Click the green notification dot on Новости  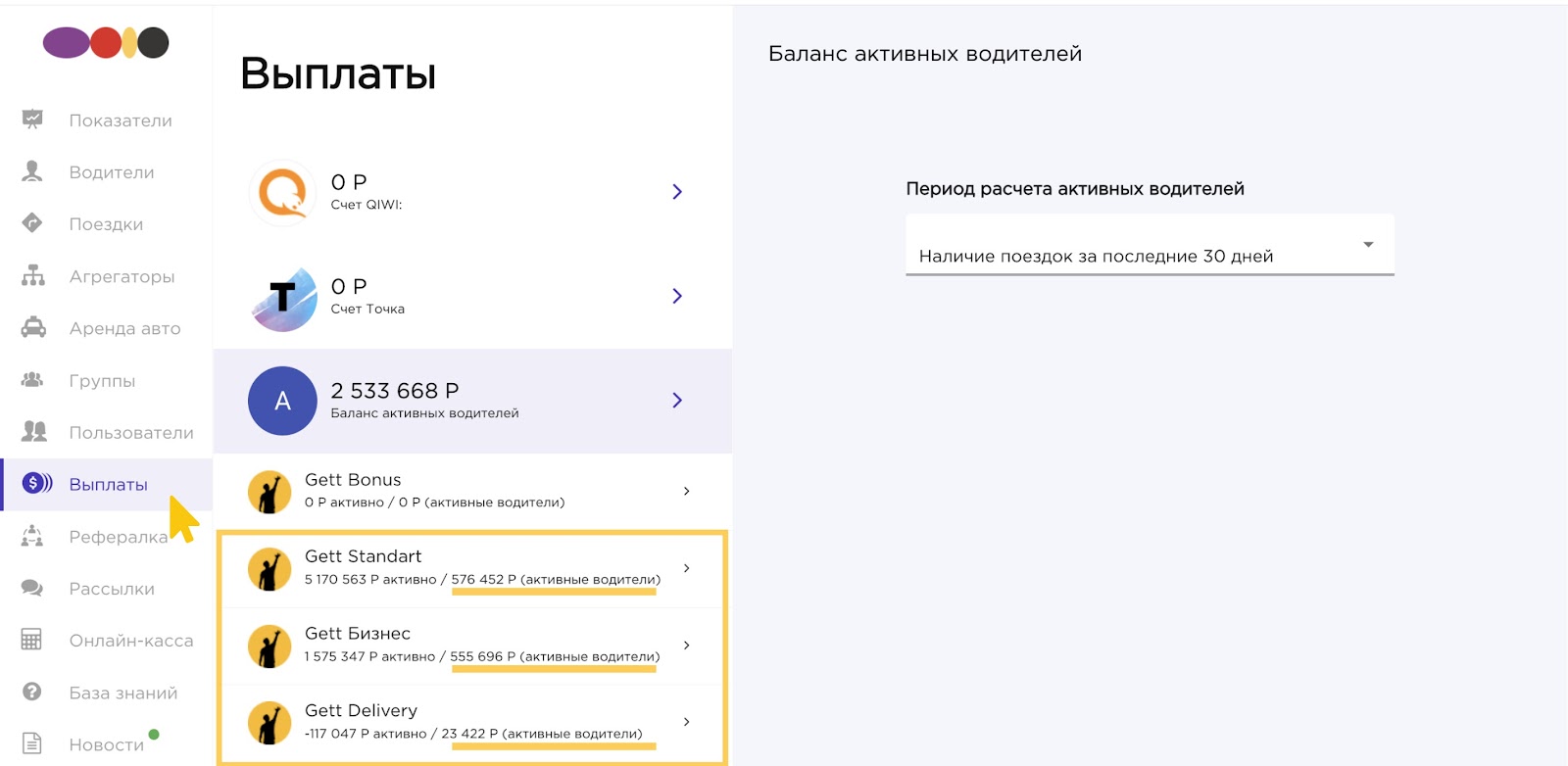tap(154, 734)
